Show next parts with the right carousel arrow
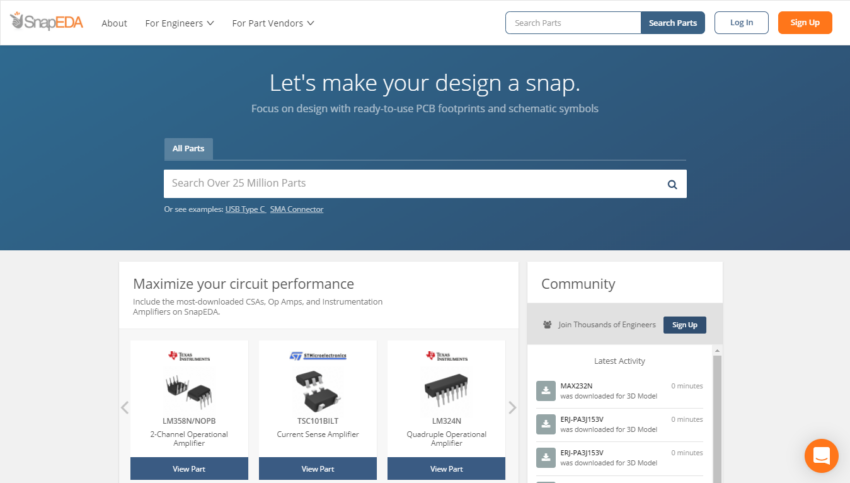The height and width of the screenshot is (483, 850). [x=512, y=408]
